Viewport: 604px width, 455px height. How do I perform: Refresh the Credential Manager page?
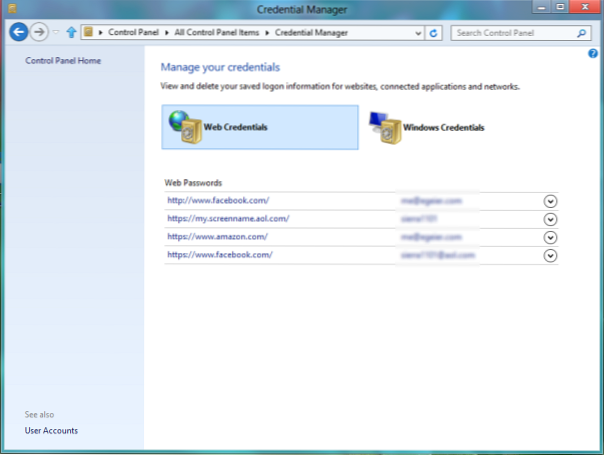(433, 33)
